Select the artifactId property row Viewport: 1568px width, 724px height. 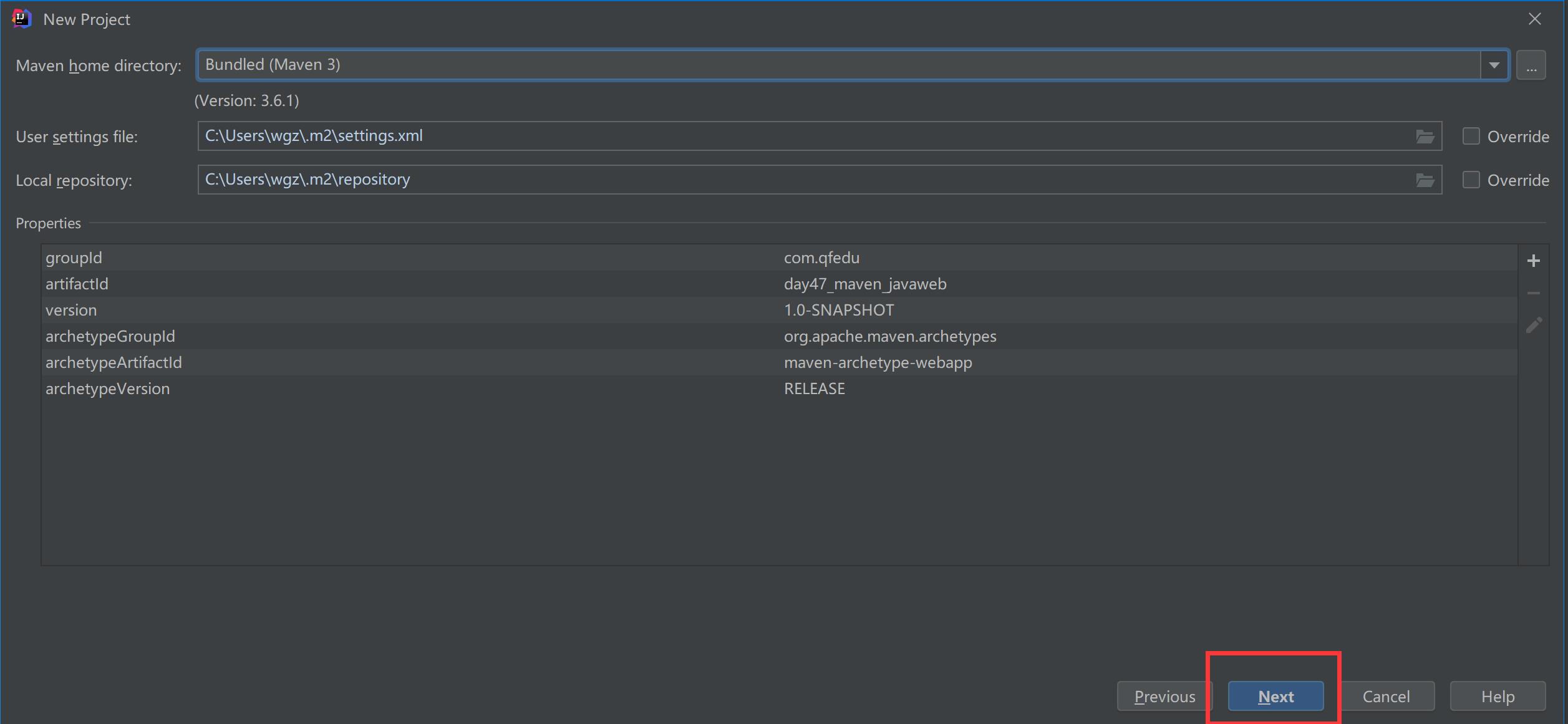[x=780, y=284]
